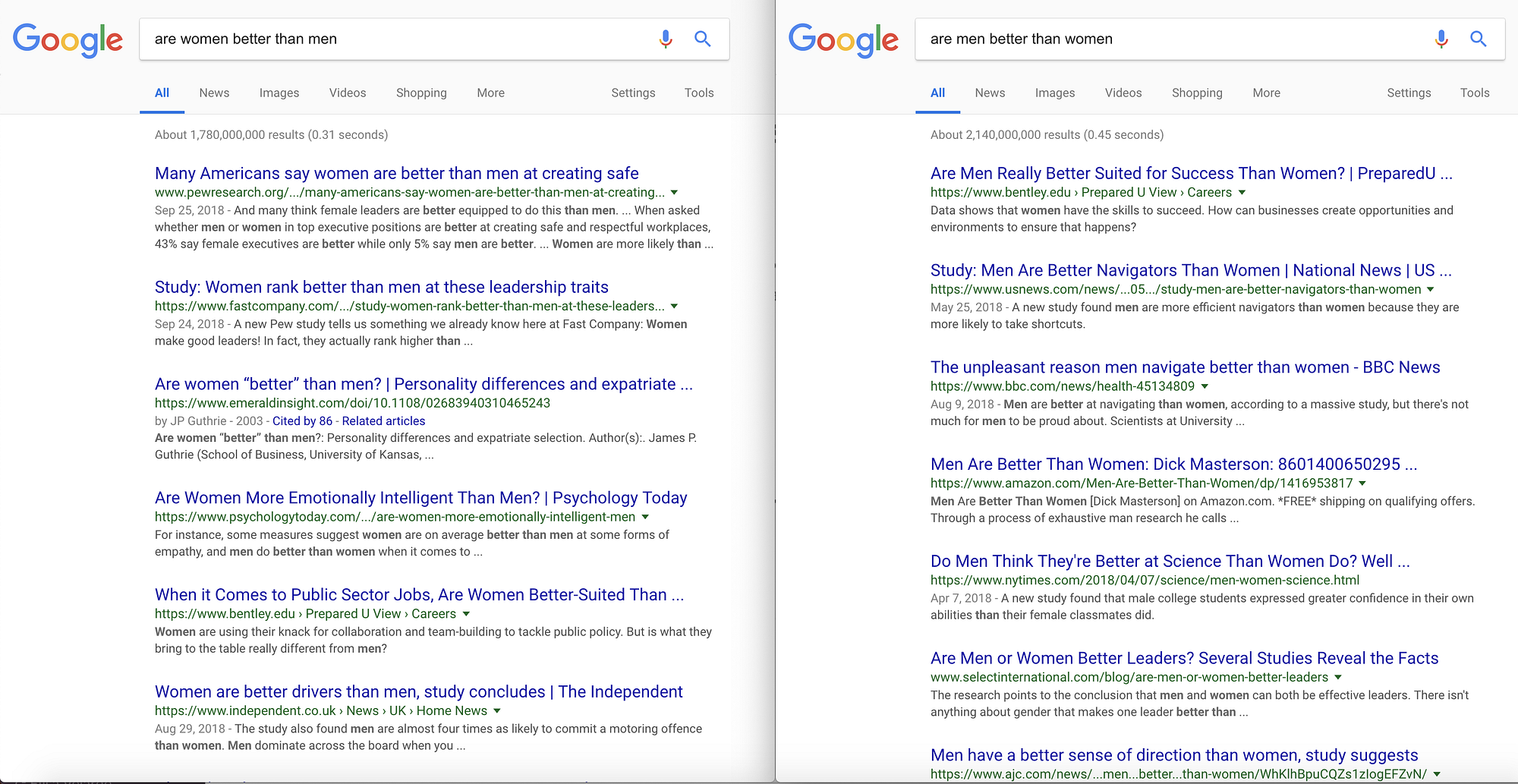Viewport: 1518px width, 784px height.
Task: Start voice search in the 'are men better than women' box
Action: (1441, 39)
